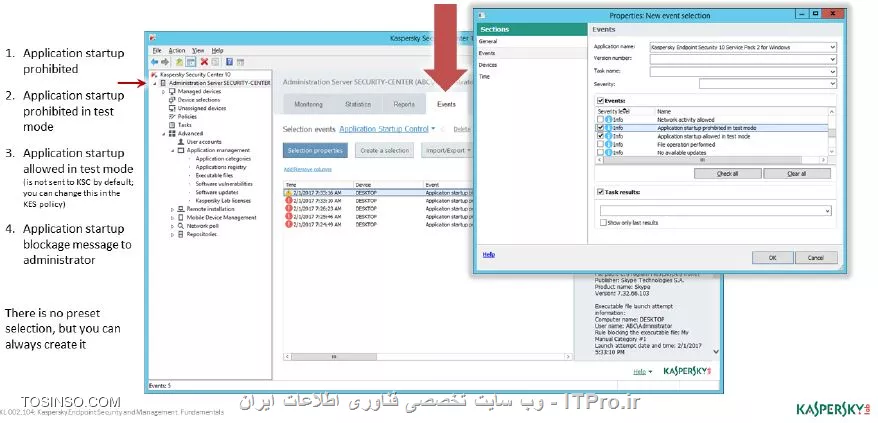Viewport: 878px width, 423px height.
Task: Click the Unassigned devices icon in tree
Action: click(172, 108)
